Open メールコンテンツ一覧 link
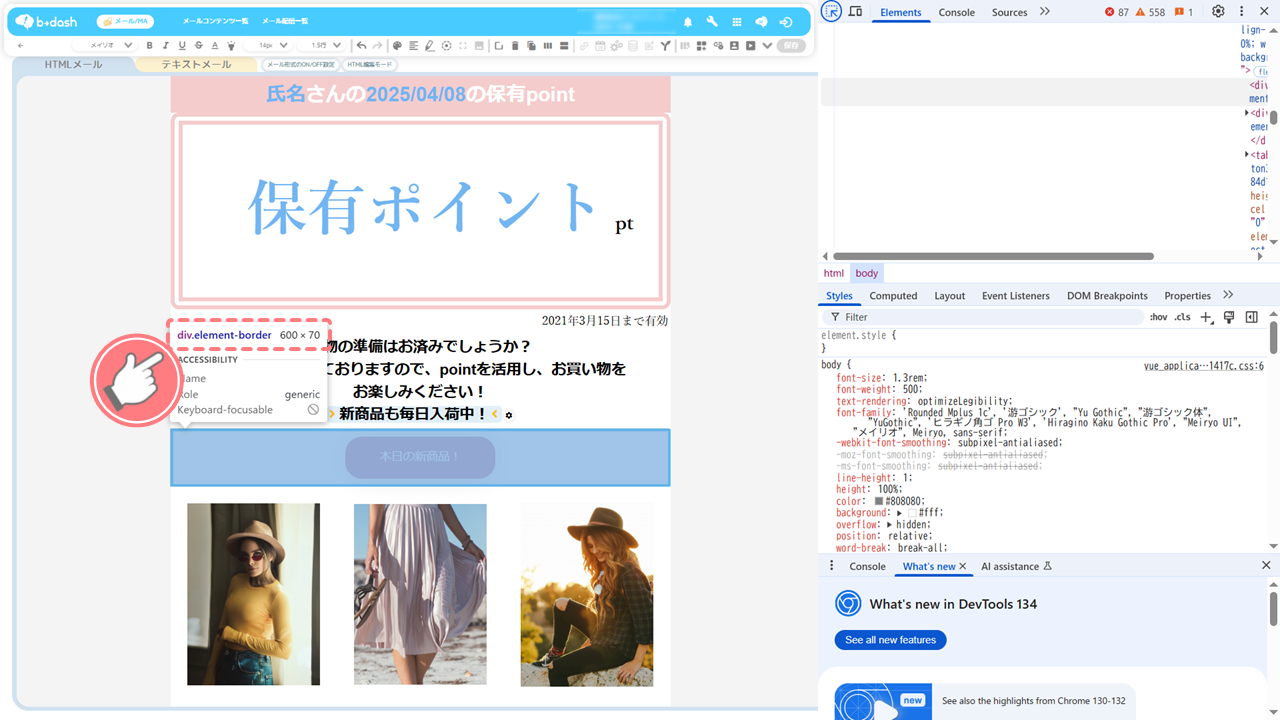 click(x=216, y=22)
